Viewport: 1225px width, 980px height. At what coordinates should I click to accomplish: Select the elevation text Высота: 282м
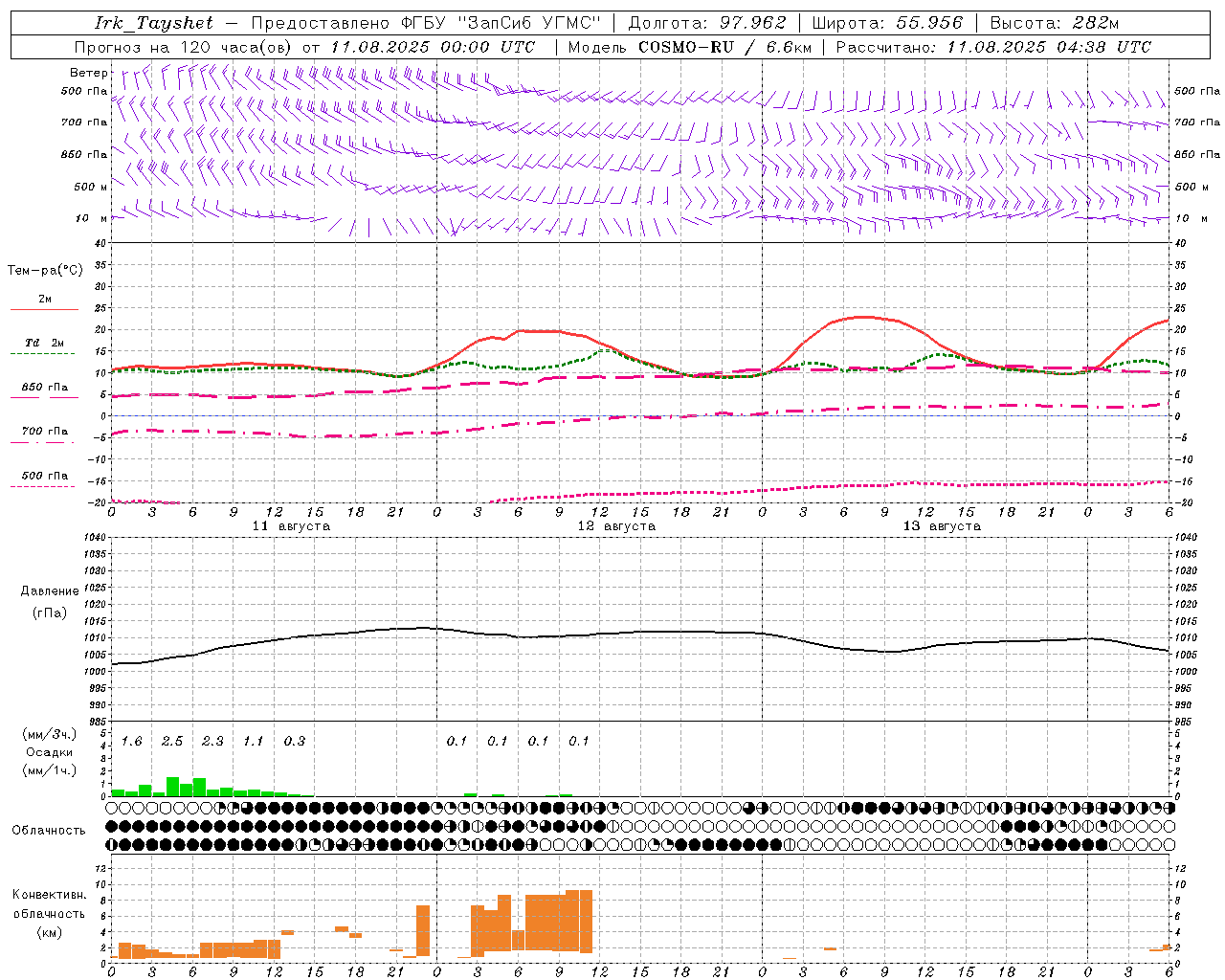[x=1054, y=23]
